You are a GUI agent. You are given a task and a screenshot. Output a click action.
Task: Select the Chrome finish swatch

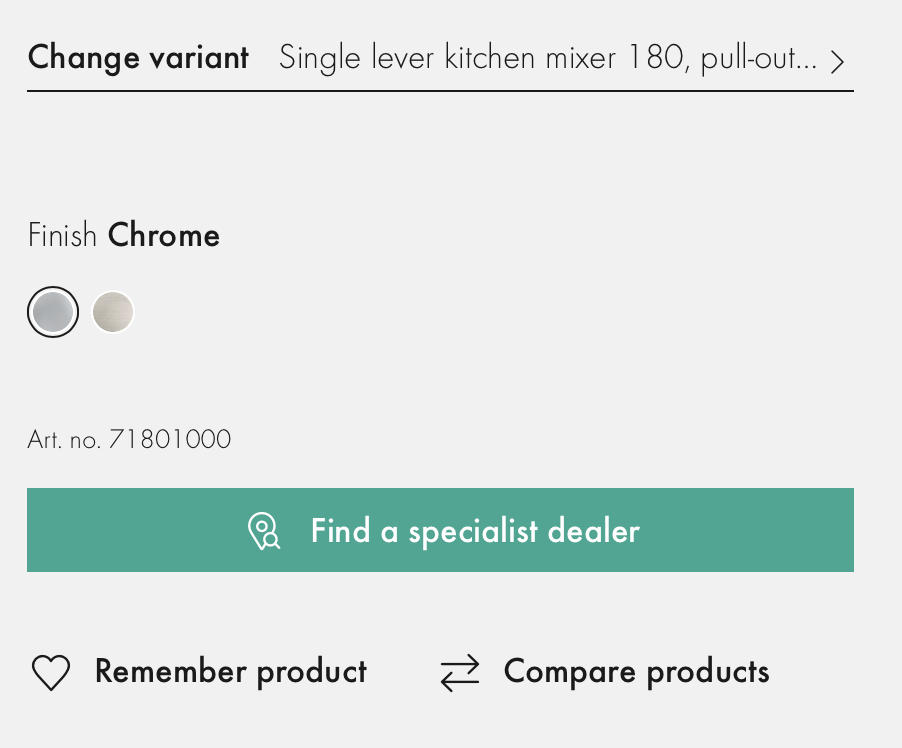[x=53, y=312]
